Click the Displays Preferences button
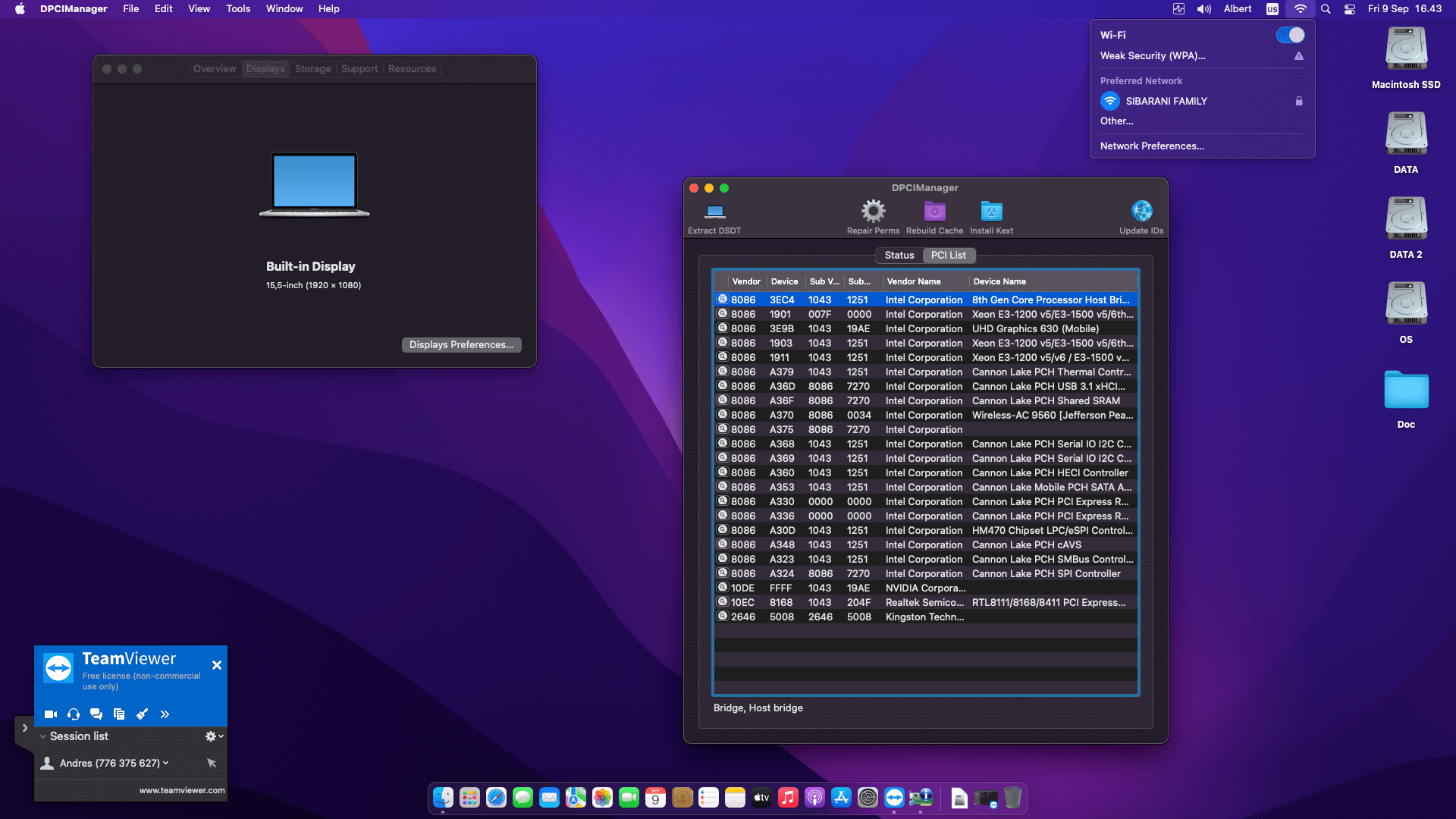 coord(461,345)
